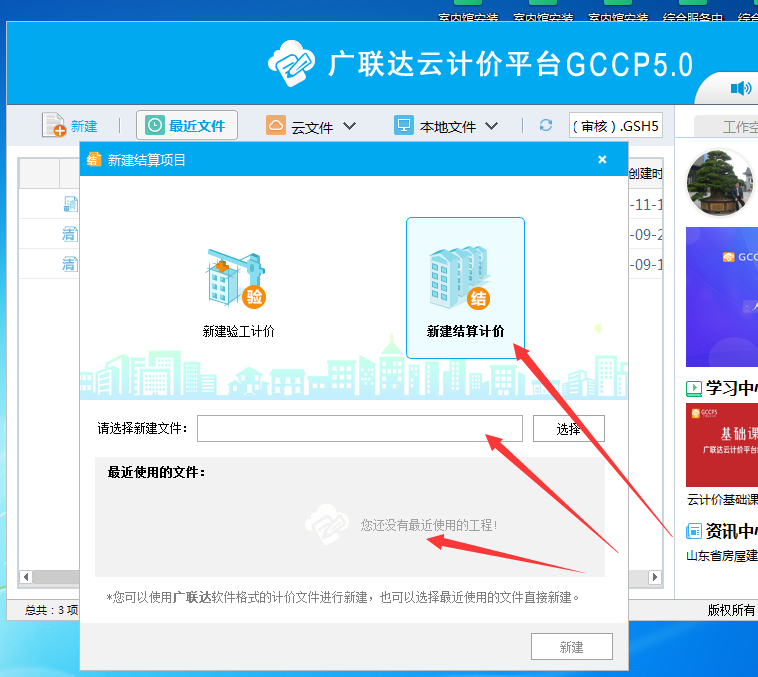Screen dimensions: 758x677
Task: Click the 资讯中心 news icon
Action: coord(694,531)
